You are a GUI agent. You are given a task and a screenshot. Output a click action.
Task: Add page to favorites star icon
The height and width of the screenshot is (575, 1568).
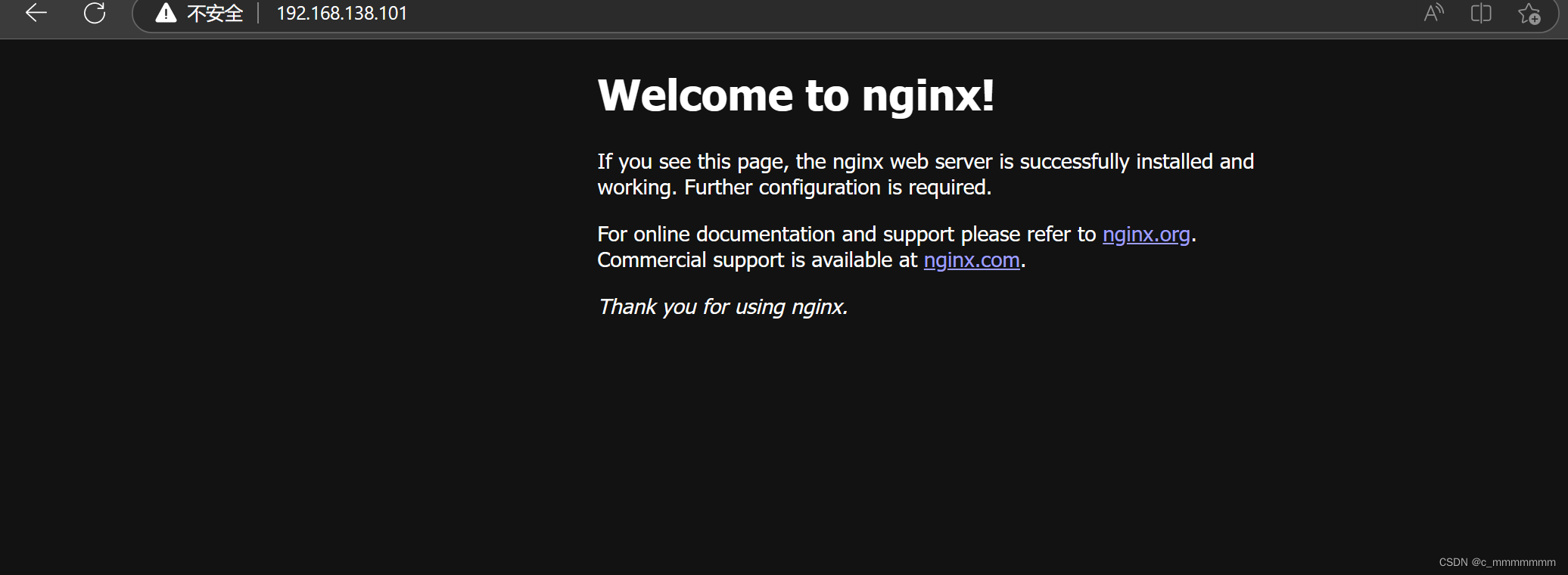coord(1529,14)
